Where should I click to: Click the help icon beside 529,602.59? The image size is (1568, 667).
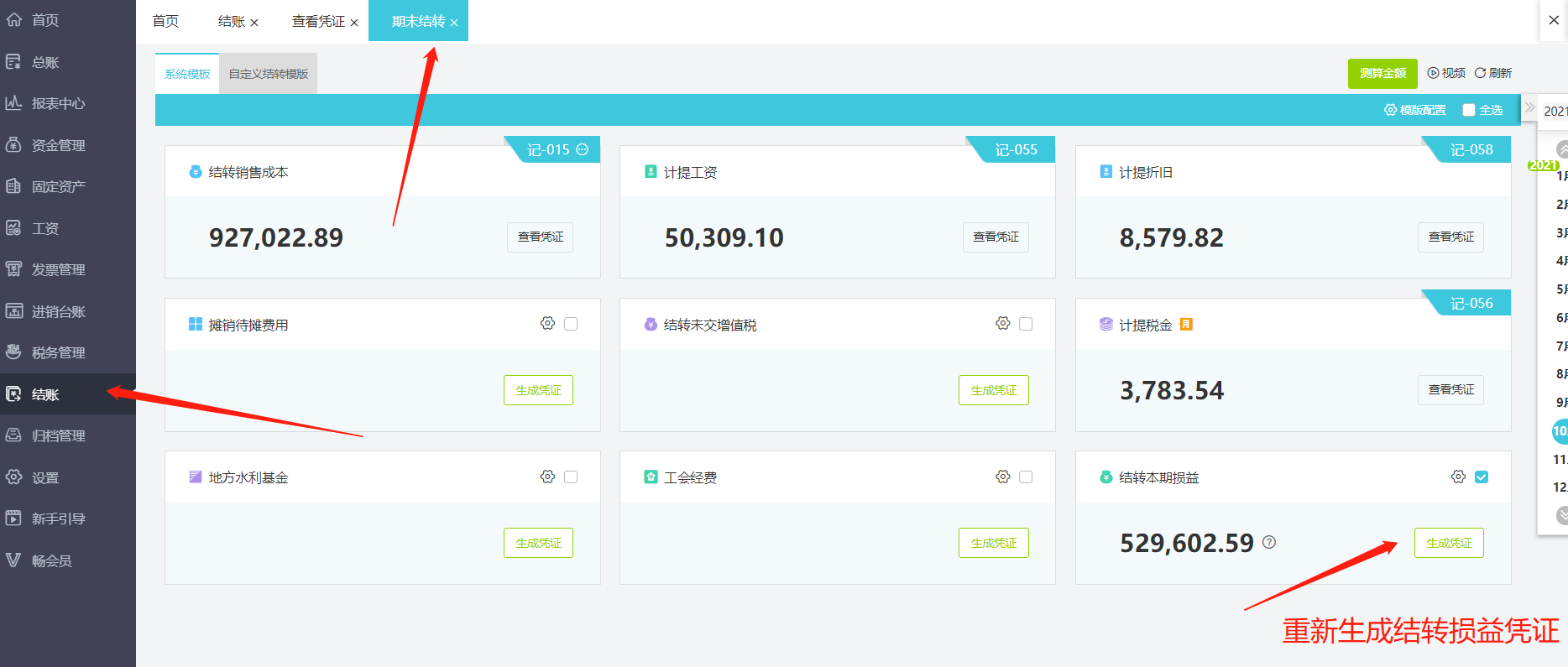click(1269, 542)
